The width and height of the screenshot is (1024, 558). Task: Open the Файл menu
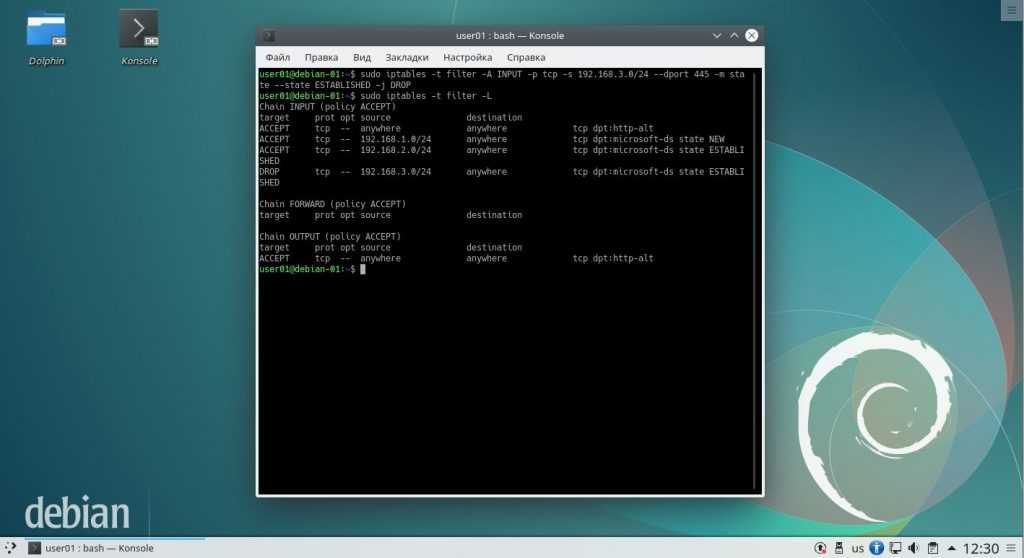tap(278, 58)
